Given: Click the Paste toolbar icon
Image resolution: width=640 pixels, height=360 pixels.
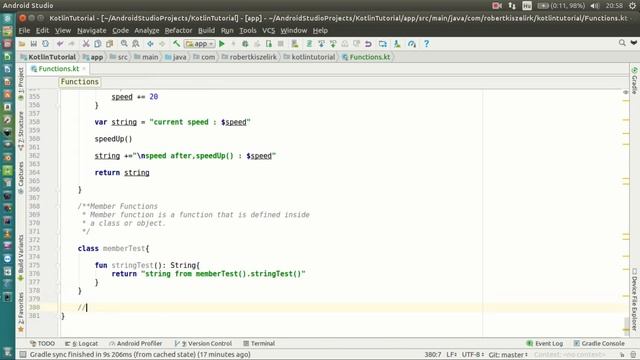Looking at the screenshot, I should click(x=109, y=44).
